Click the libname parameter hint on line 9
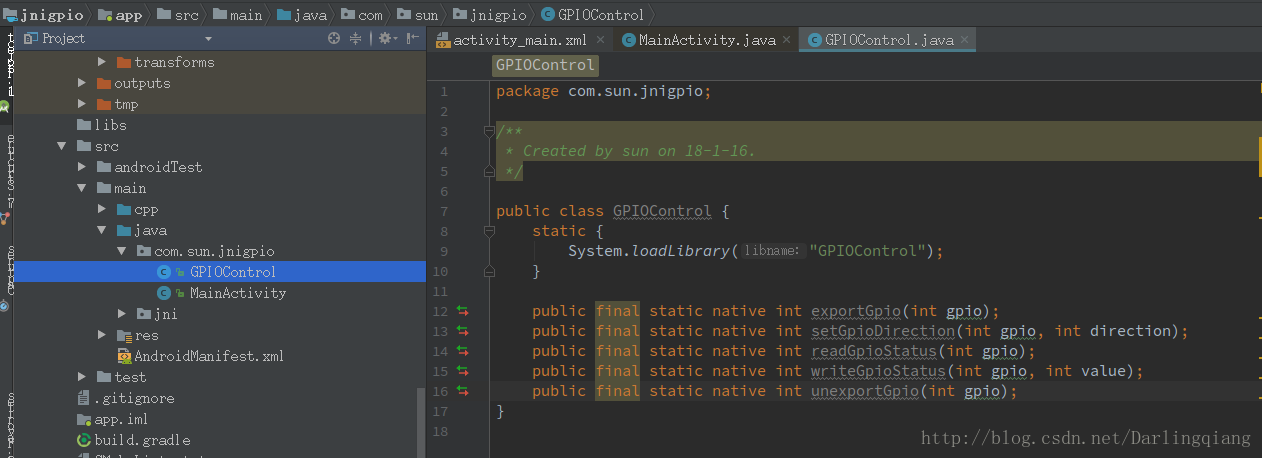 tap(773, 251)
